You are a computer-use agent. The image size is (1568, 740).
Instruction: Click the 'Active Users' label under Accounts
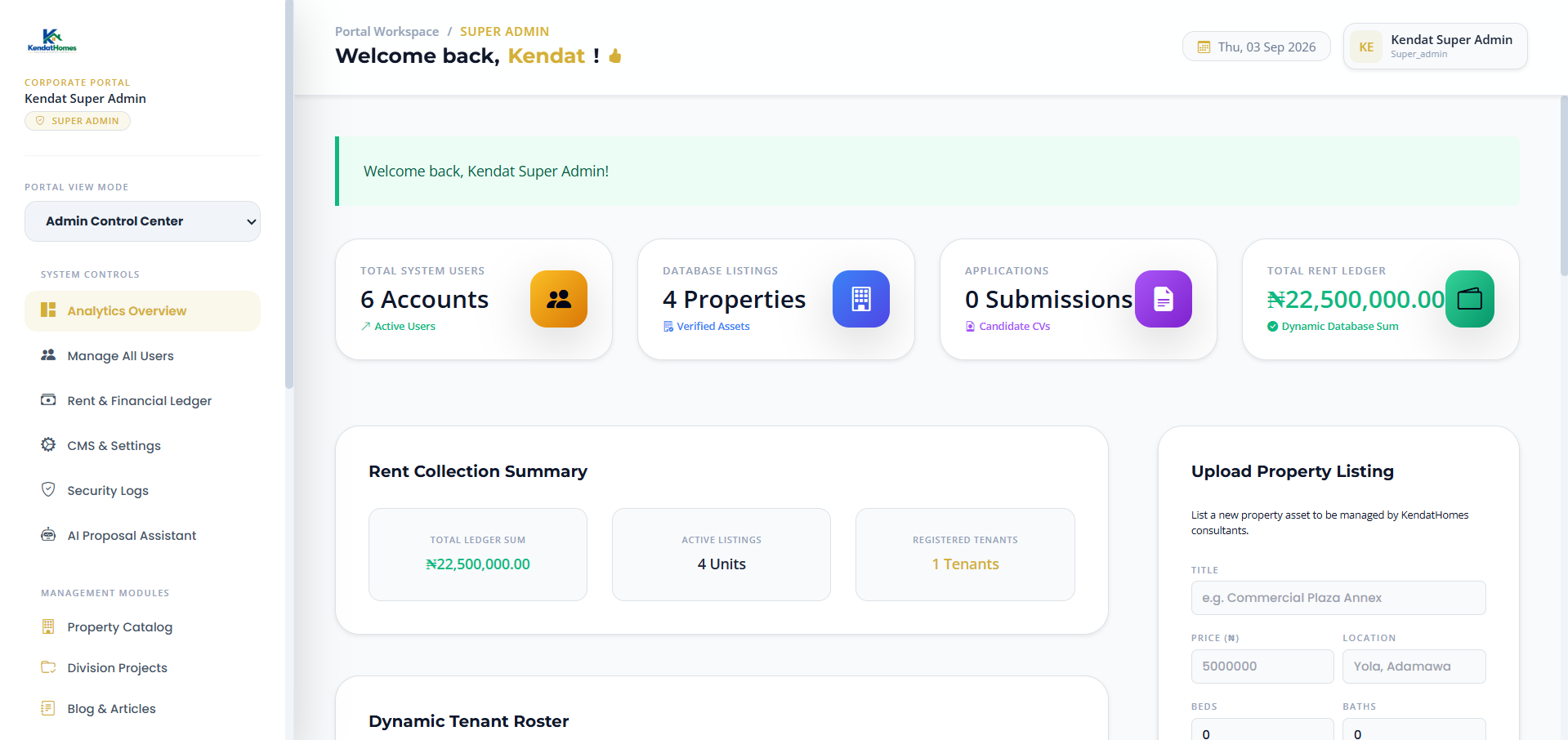pyautogui.click(x=404, y=326)
